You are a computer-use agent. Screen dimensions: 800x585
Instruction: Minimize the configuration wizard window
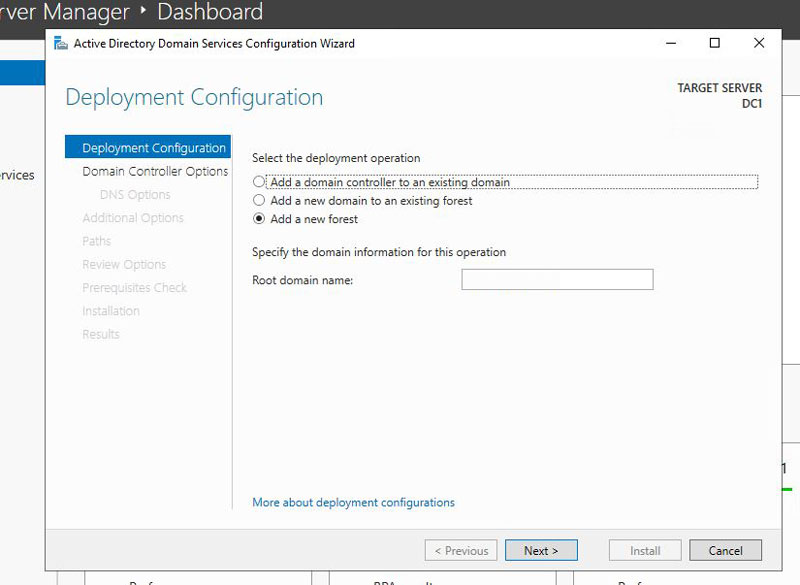coord(671,43)
